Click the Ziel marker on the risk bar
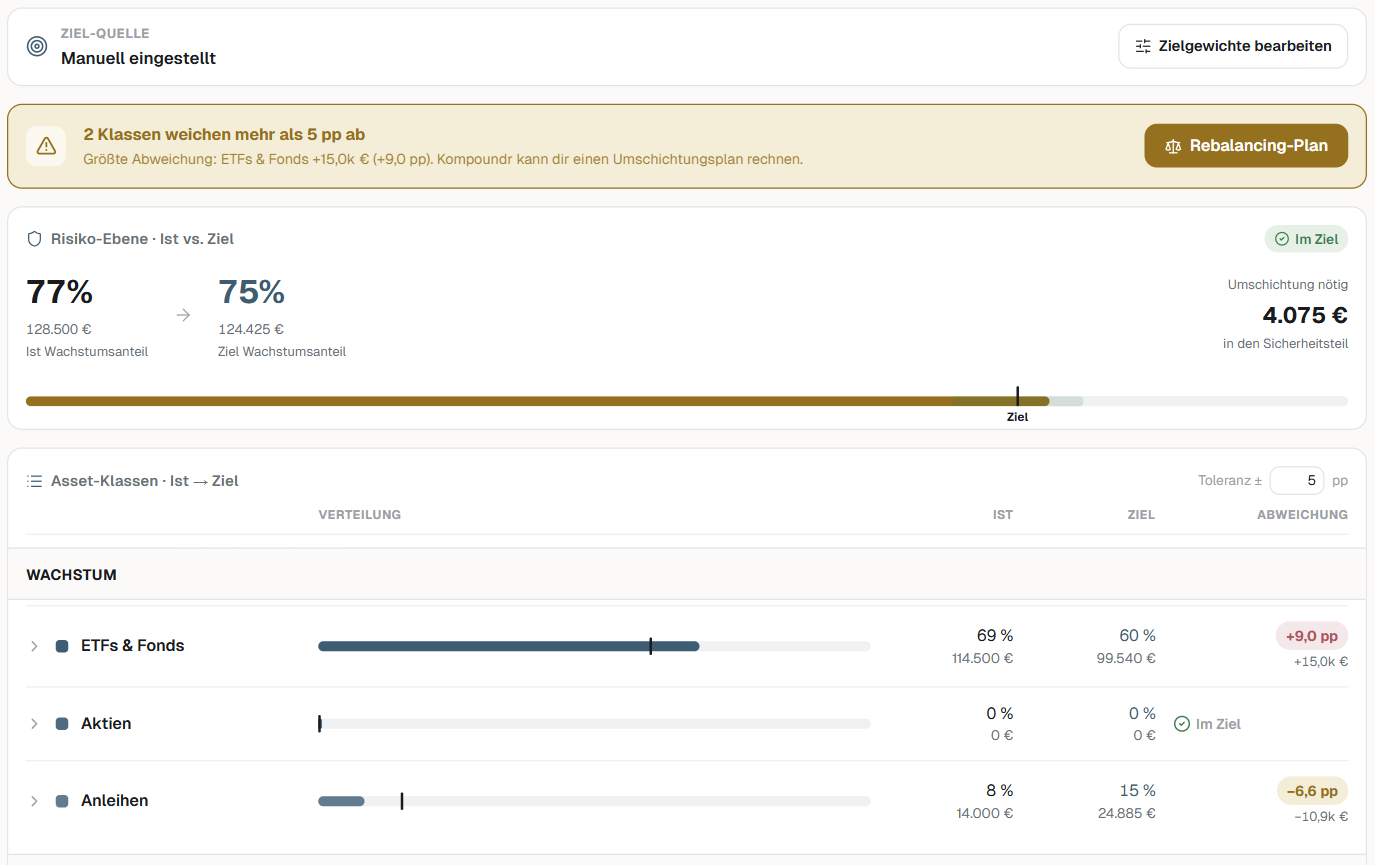Screen dimensions: 1375x865 tap(1017, 396)
